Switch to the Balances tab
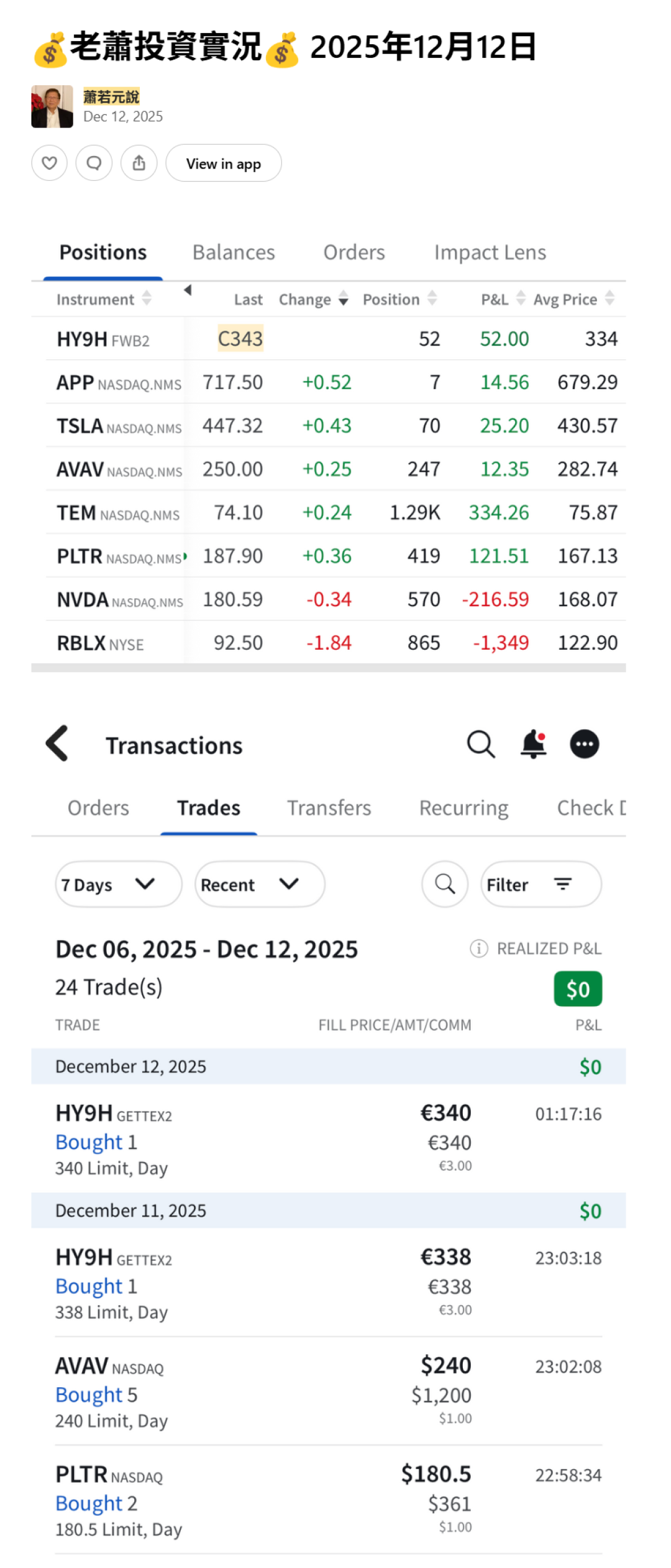Image resolution: width=671 pixels, height=1568 pixels. [234, 252]
